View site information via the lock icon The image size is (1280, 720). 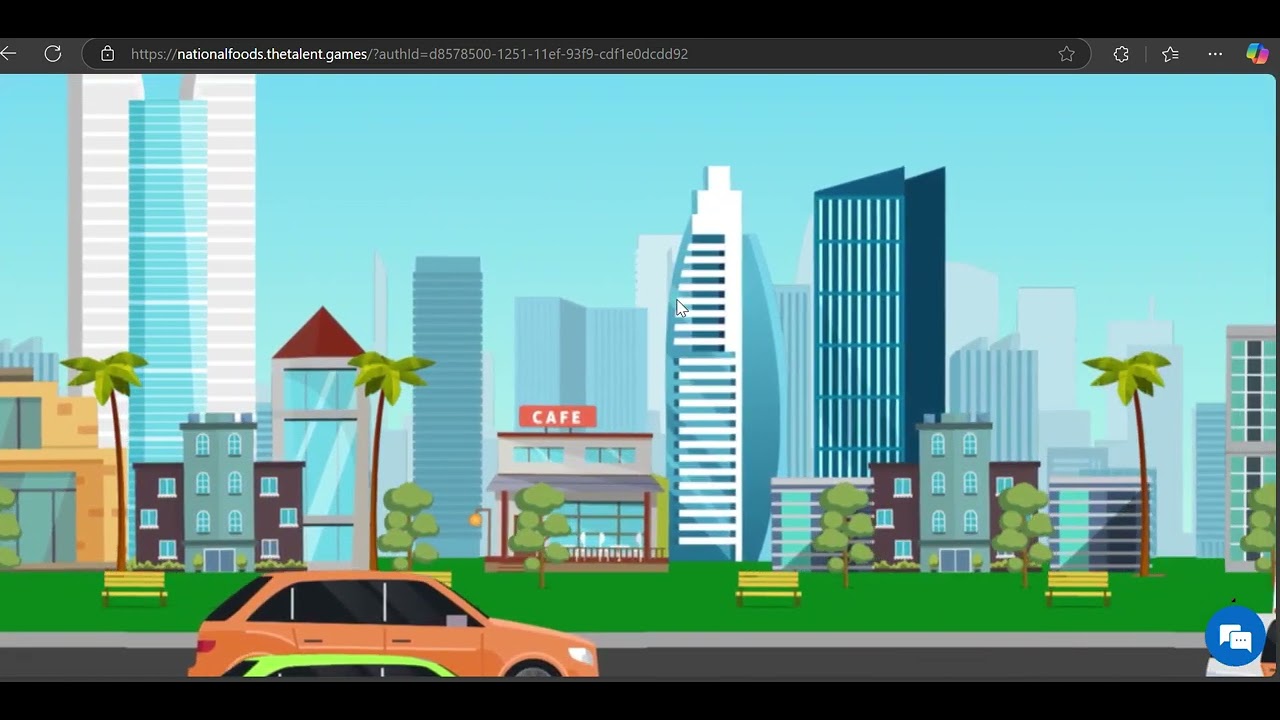(108, 54)
